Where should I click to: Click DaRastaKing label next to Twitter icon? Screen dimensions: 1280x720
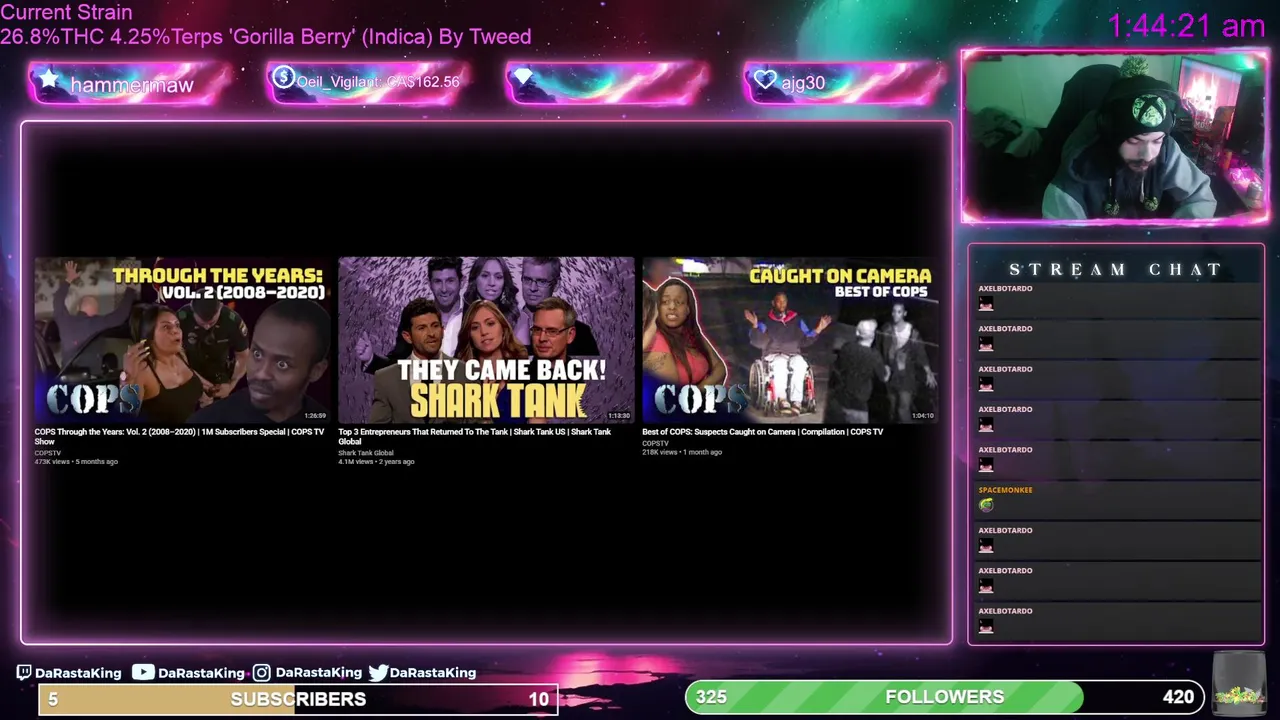(x=433, y=673)
